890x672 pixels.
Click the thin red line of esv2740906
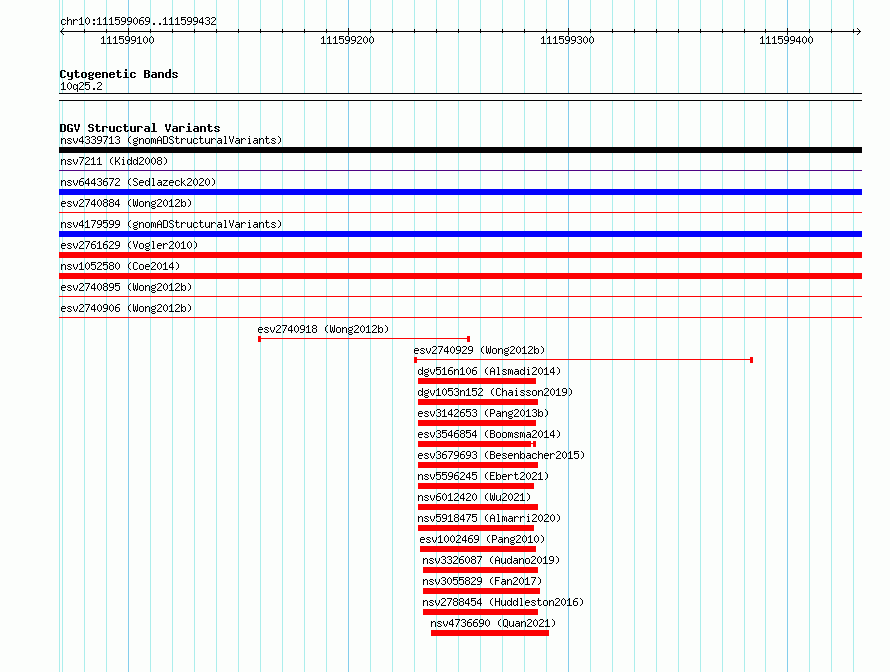pos(460,317)
